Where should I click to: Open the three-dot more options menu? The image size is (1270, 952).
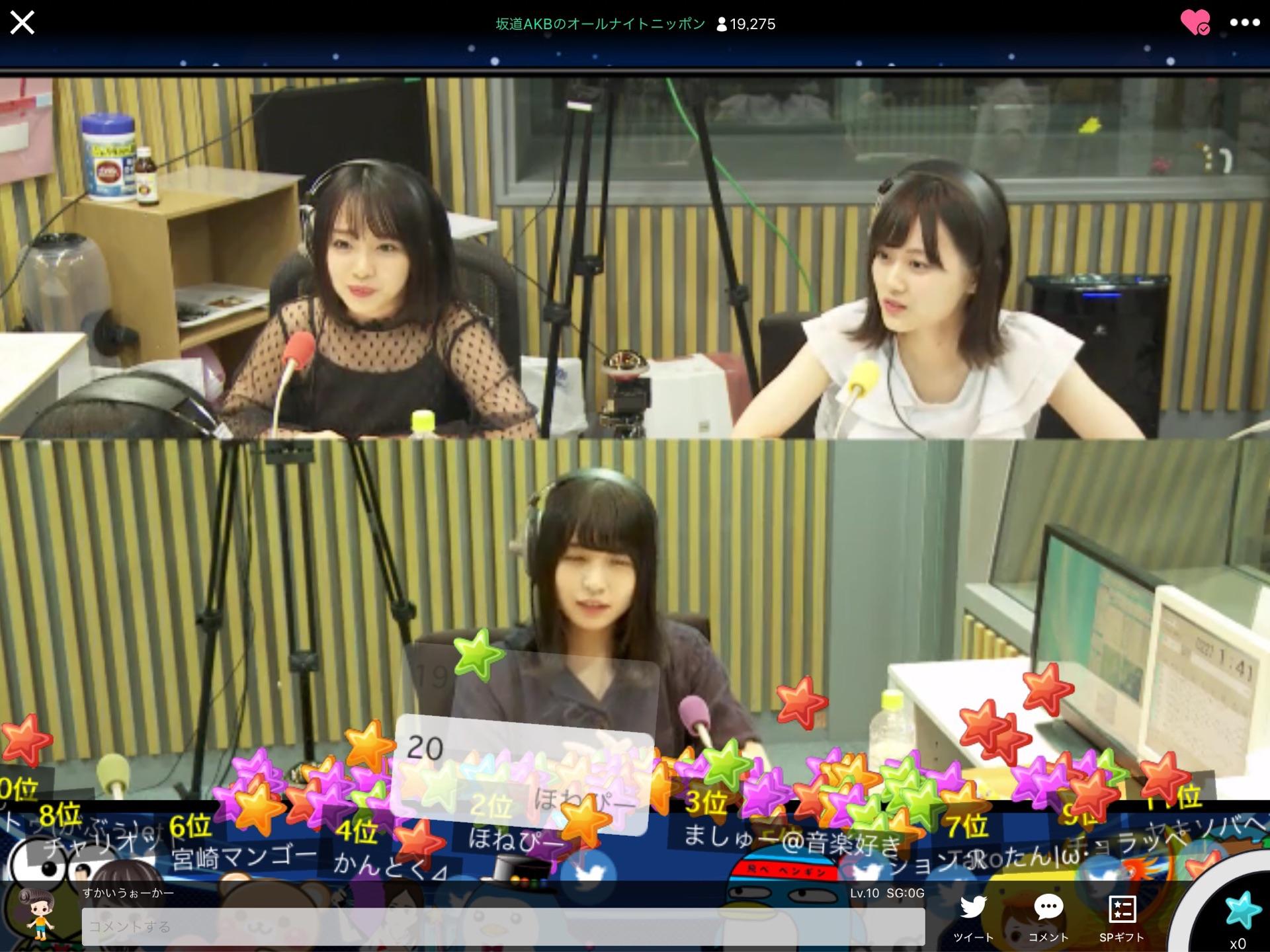(1245, 22)
